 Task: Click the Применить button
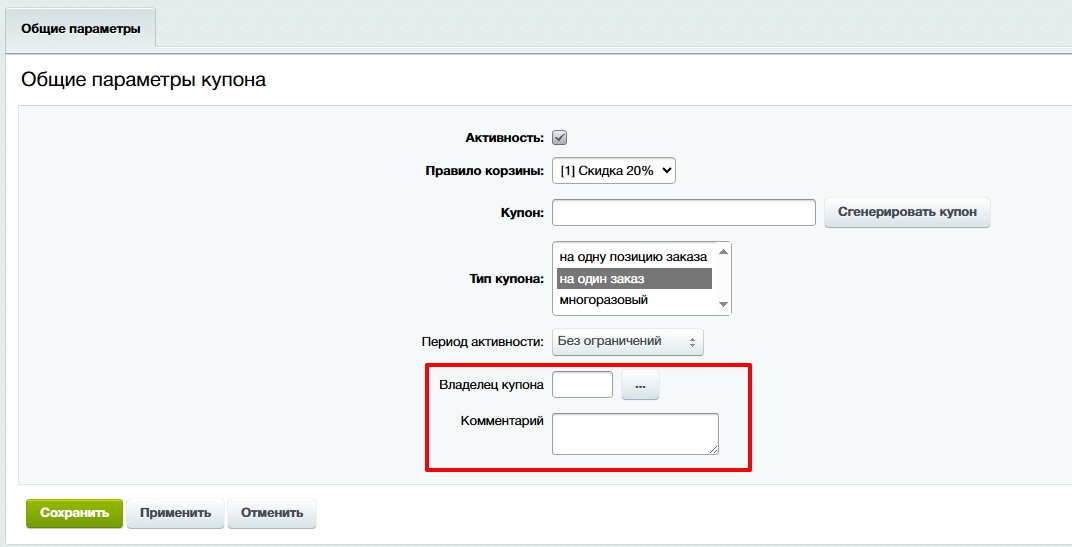(x=176, y=513)
